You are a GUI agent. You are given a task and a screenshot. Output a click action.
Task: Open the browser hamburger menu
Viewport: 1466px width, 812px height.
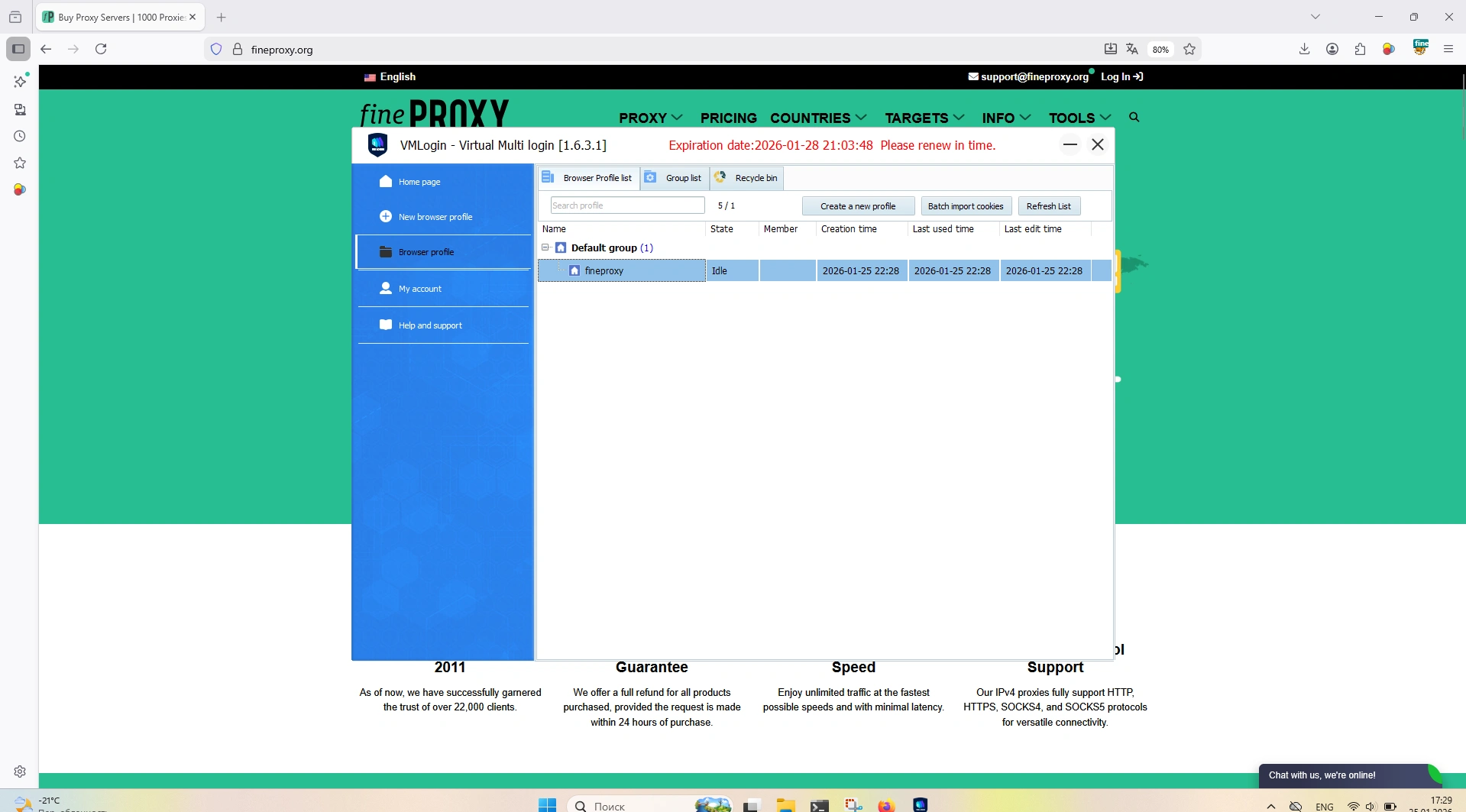[1448, 49]
